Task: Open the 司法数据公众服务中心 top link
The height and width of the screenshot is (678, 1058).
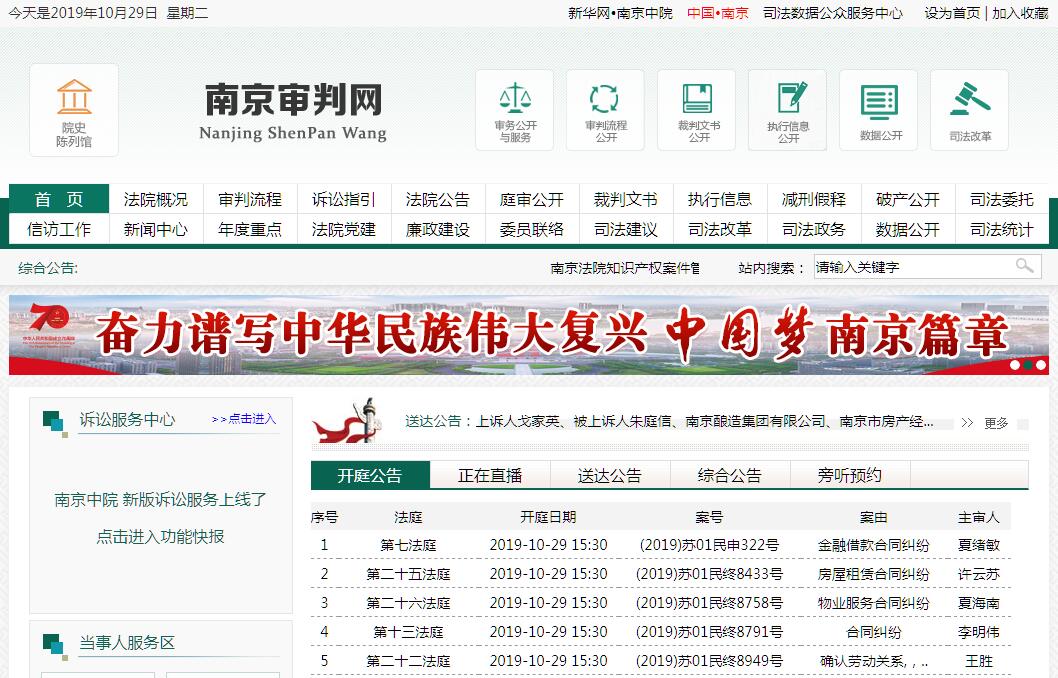Action: pyautogui.click(x=832, y=13)
